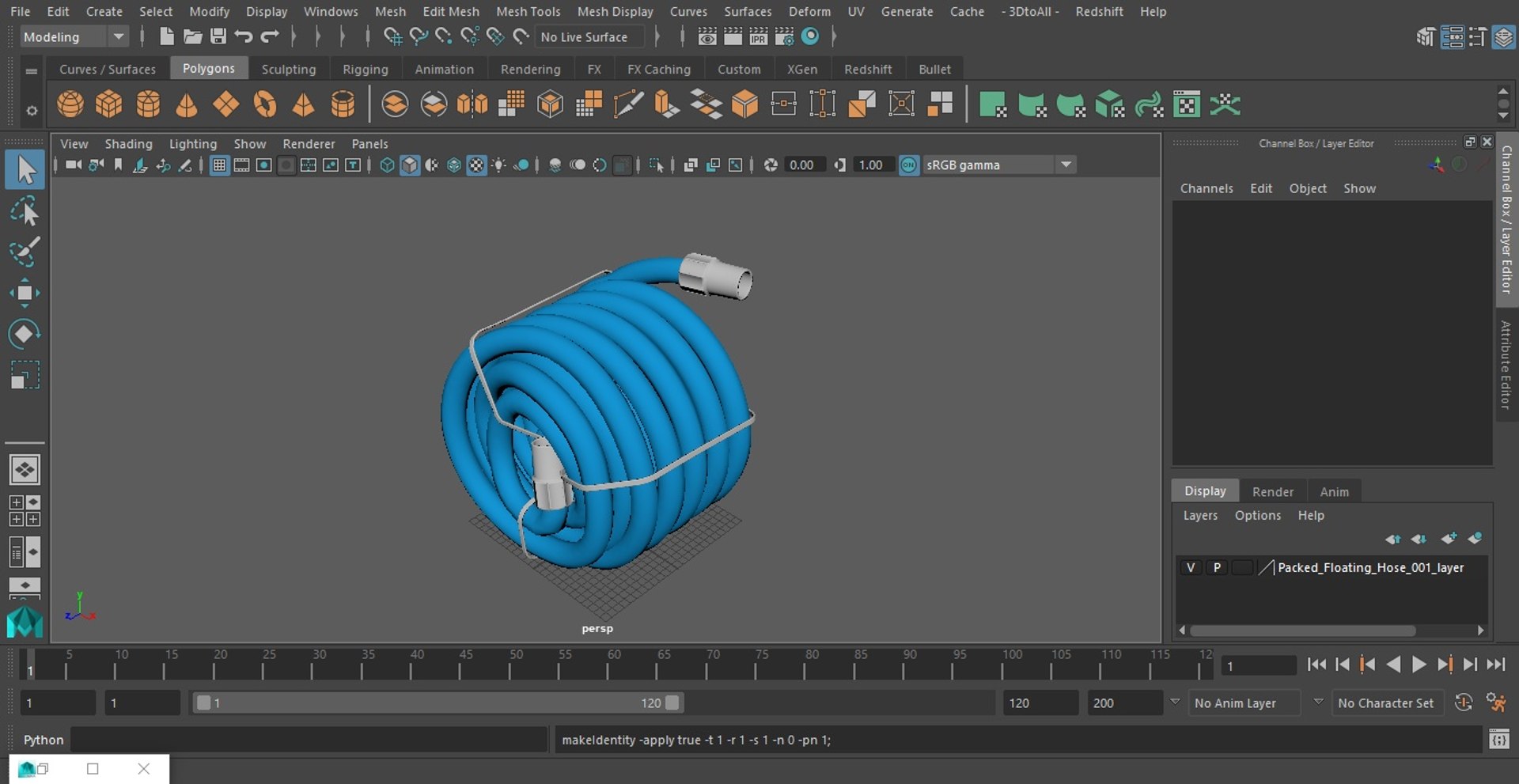Click the Open Scene folder icon

[192, 36]
